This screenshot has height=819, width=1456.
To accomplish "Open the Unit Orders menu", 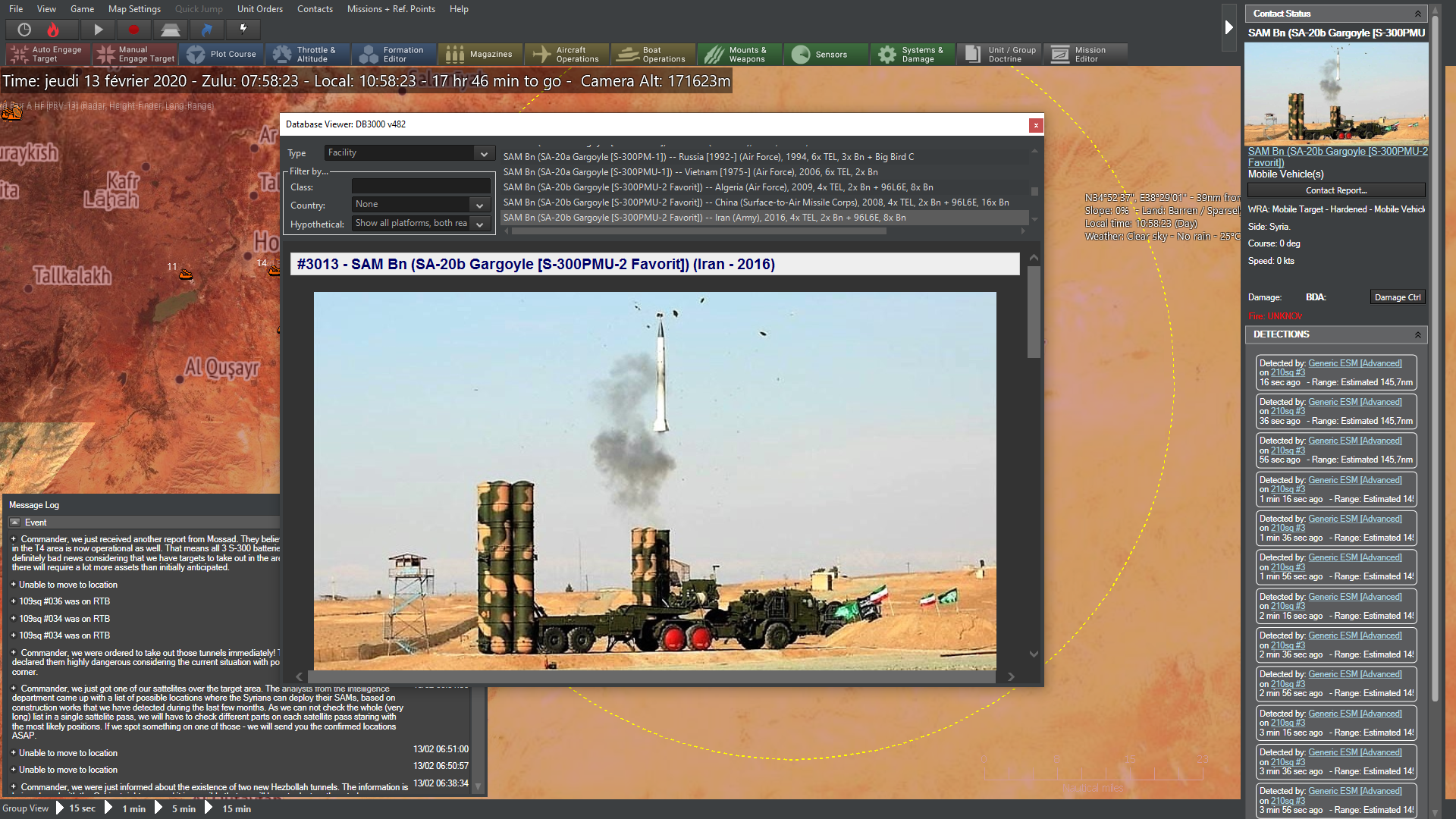I will pyautogui.click(x=260, y=9).
